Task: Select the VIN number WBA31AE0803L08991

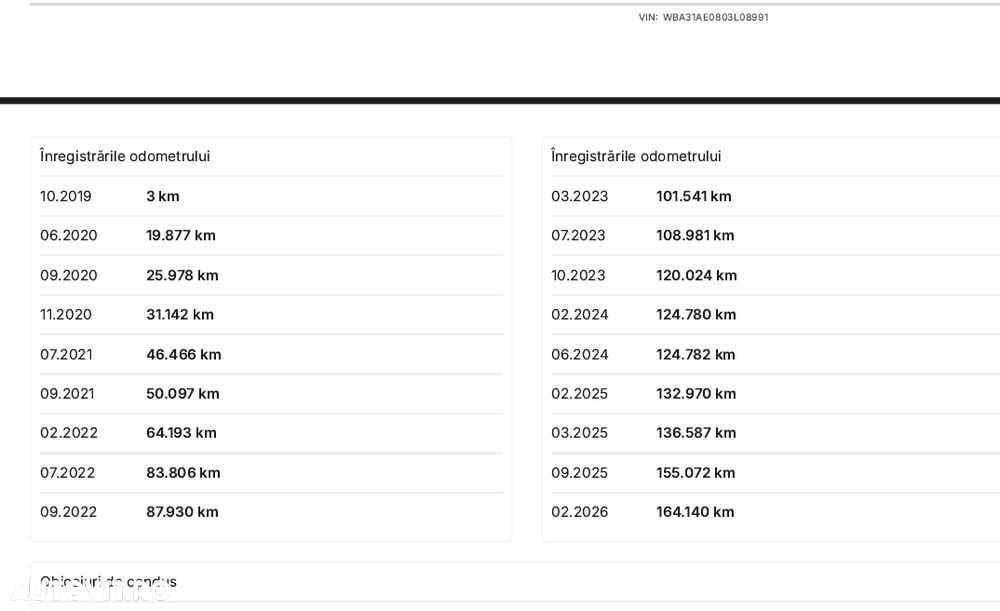Action: tap(715, 17)
